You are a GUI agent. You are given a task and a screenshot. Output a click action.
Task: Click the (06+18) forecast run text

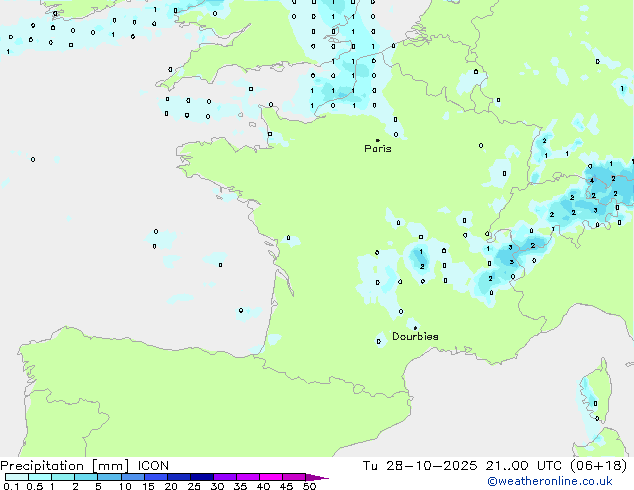pyautogui.click(x=599, y=466)
